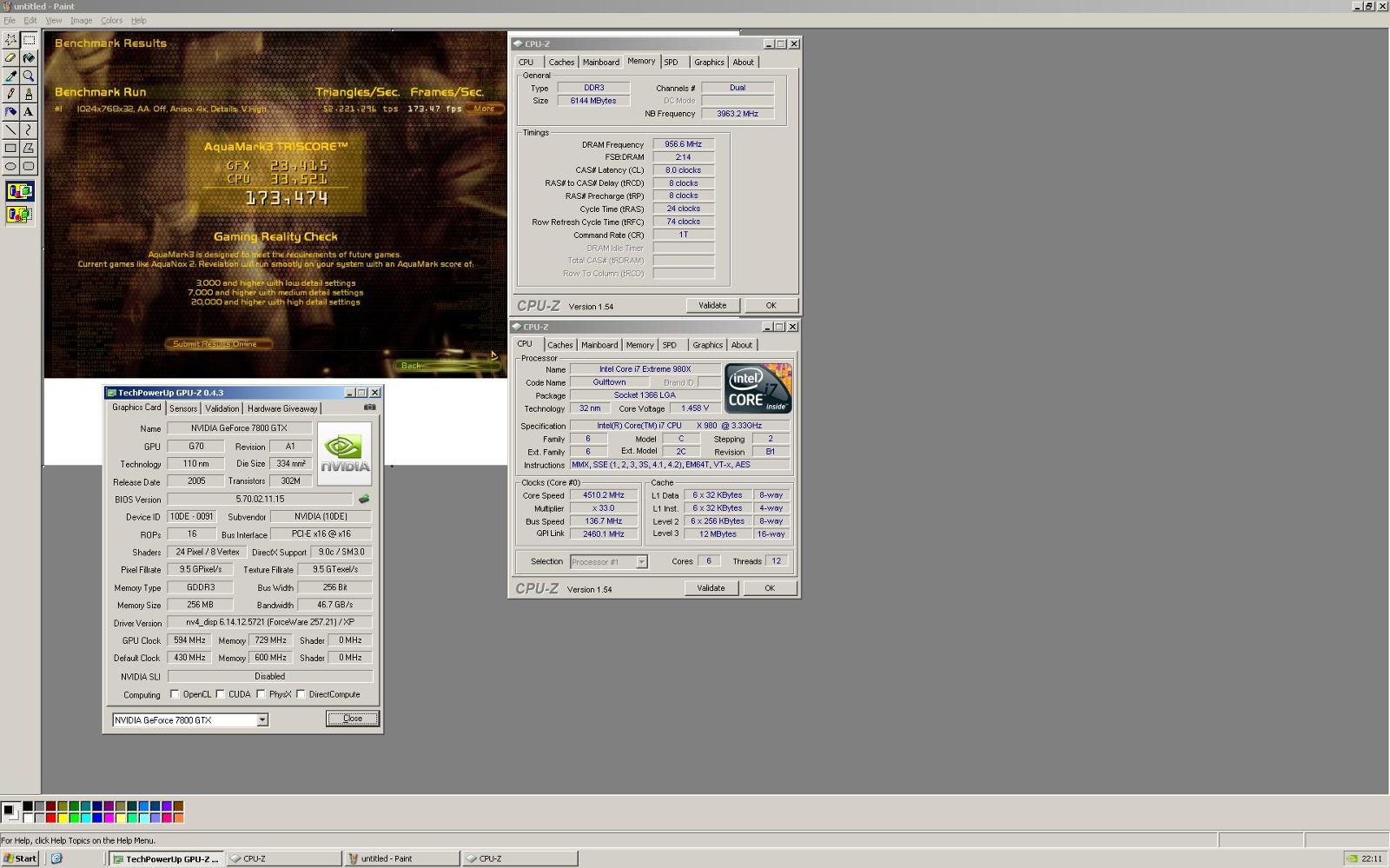Screen dimensions: 1390x868
Task: Click the BIOS save chip icon in GPU-Z
Action: [x=364, y=499]
